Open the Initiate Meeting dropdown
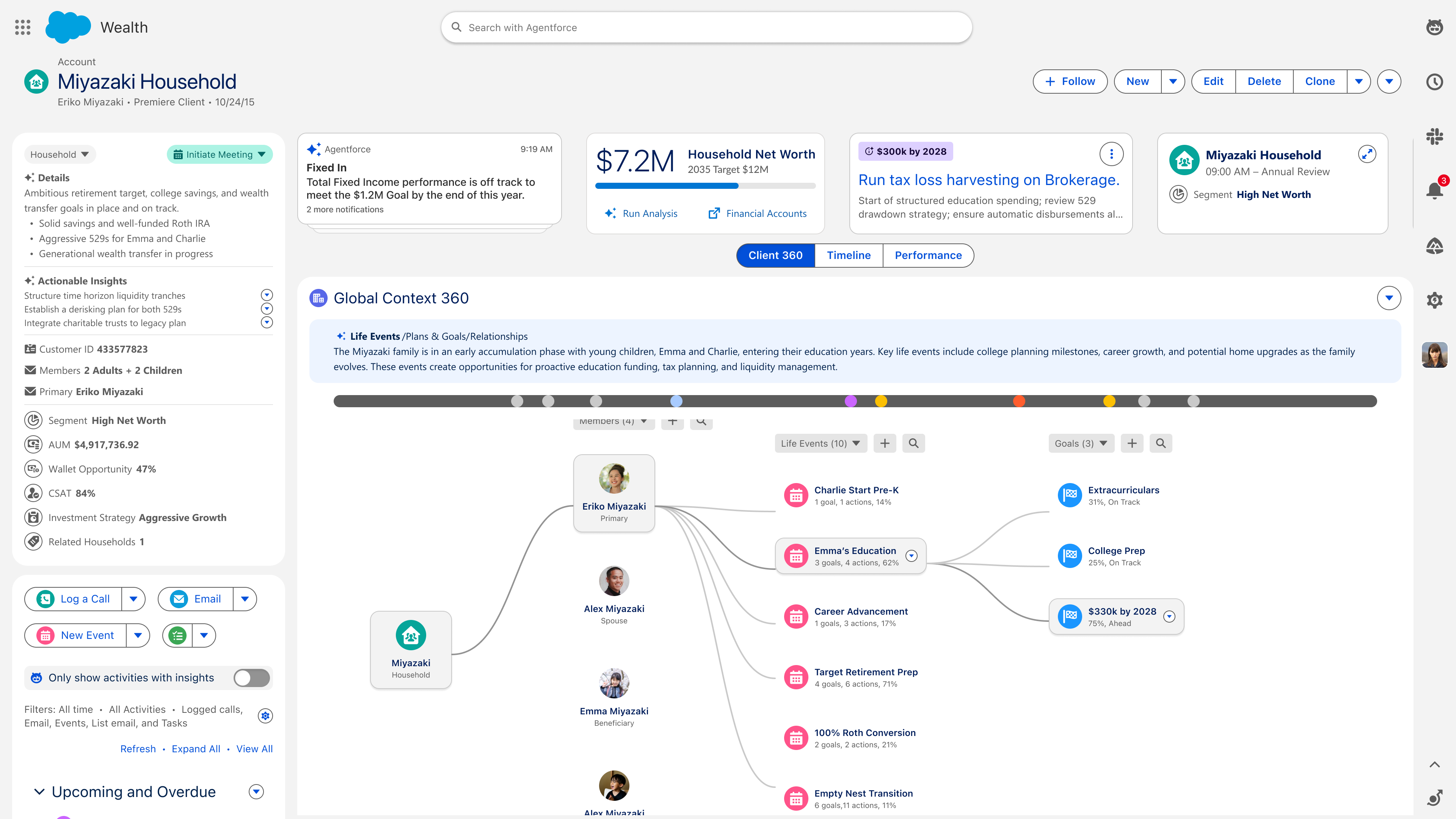 [x=219, y=154]
